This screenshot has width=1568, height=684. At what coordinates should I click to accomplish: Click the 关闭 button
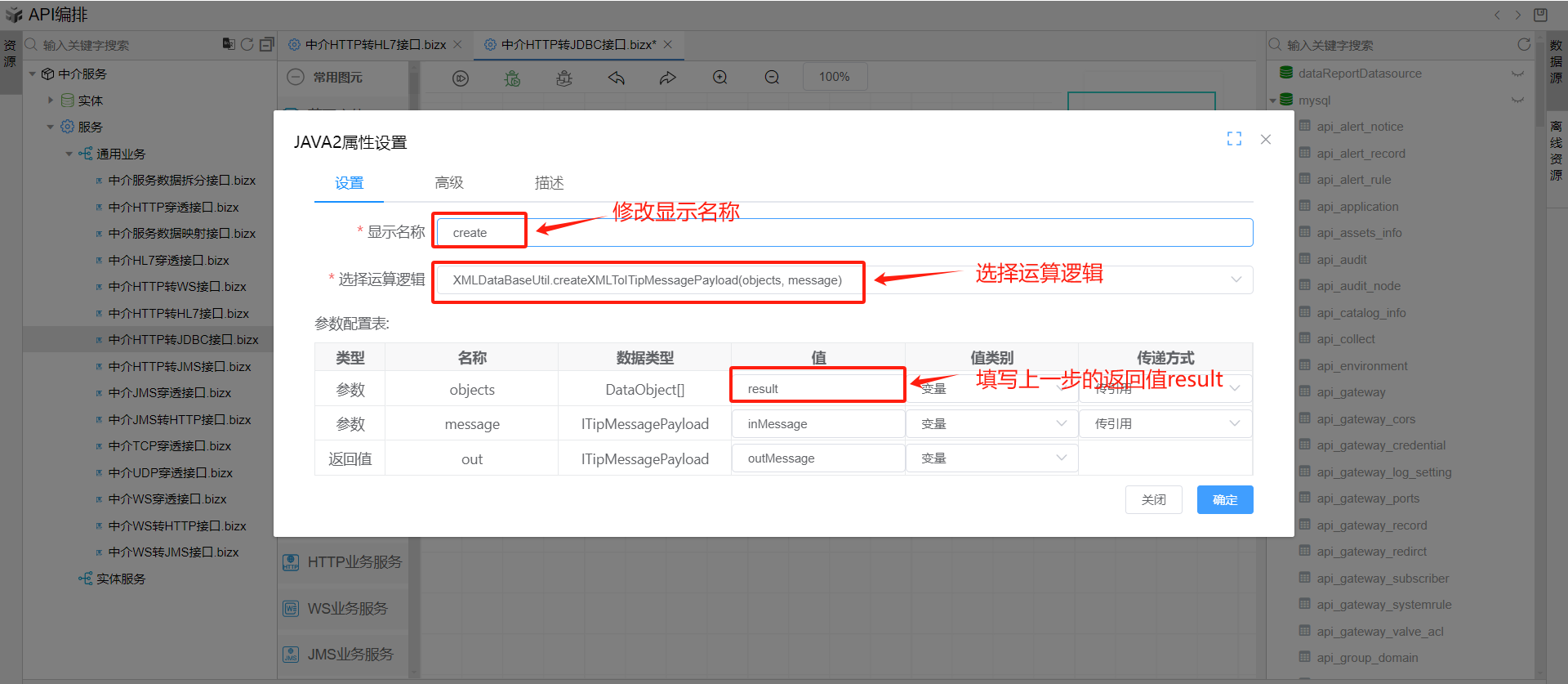(x=1153, y=500)
